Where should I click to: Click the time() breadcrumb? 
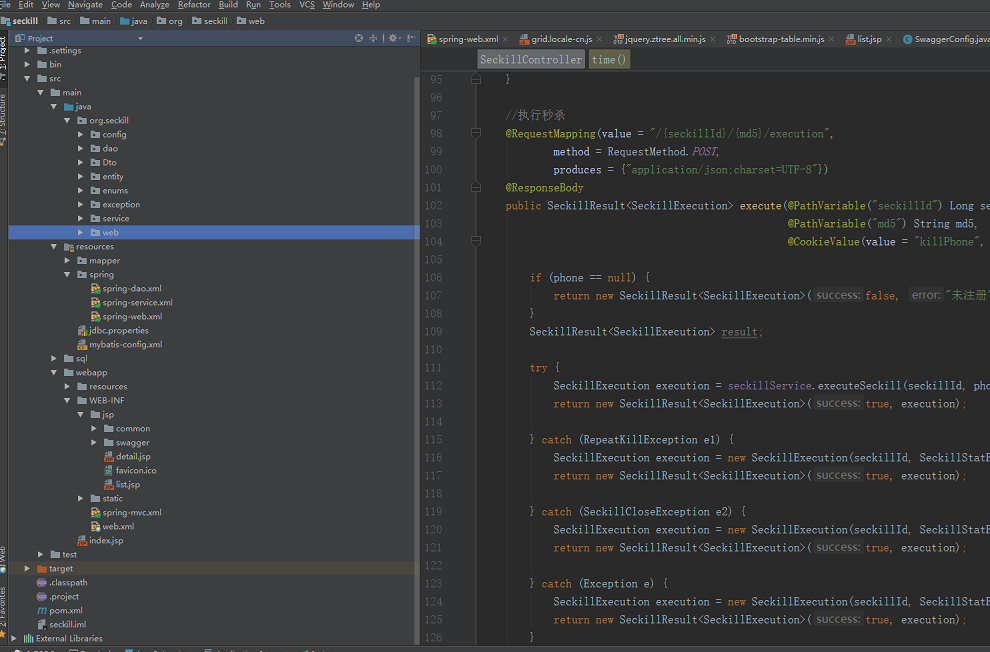pyautogui.click(x=609, y=60)
